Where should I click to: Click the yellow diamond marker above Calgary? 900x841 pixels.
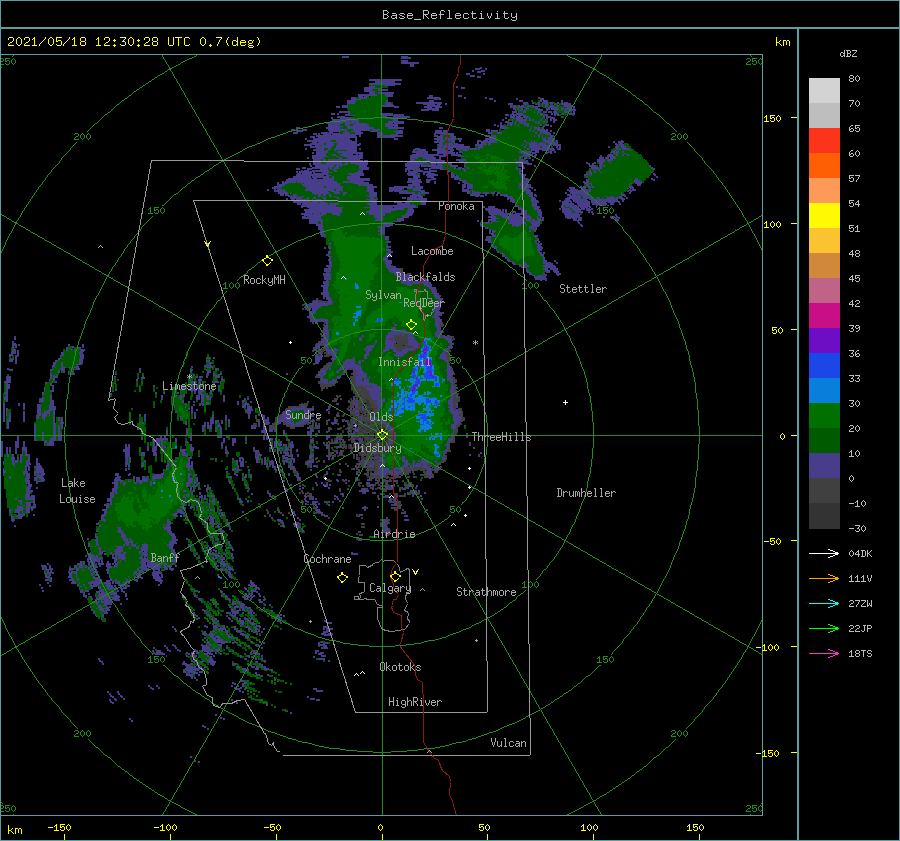(395, 576)
